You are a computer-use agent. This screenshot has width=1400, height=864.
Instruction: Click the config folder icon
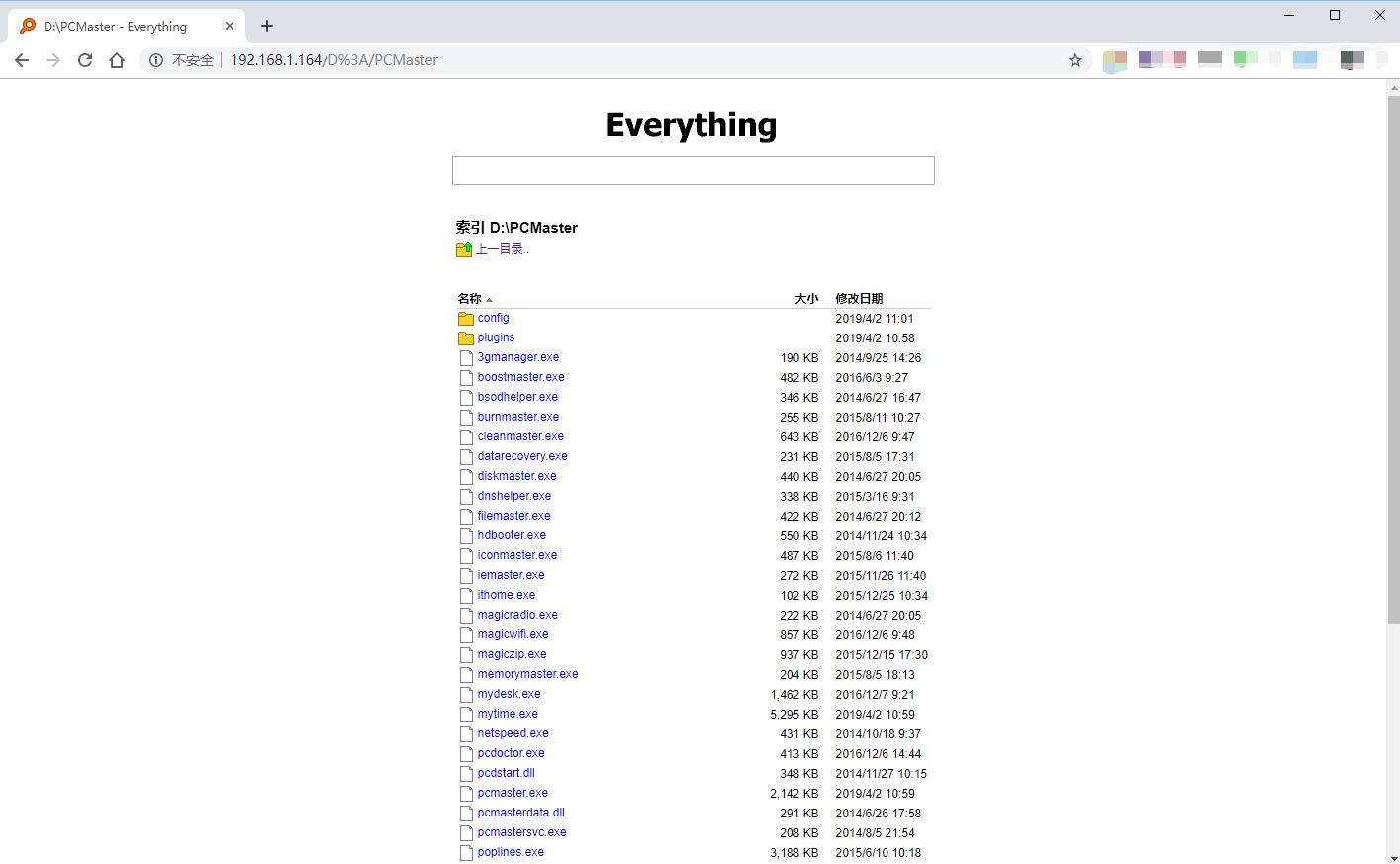[466, 318]
